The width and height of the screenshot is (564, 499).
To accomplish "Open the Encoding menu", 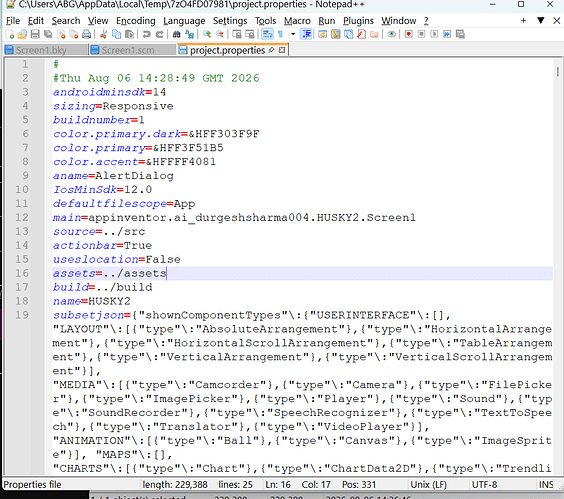I will click(x=136, y=21).
